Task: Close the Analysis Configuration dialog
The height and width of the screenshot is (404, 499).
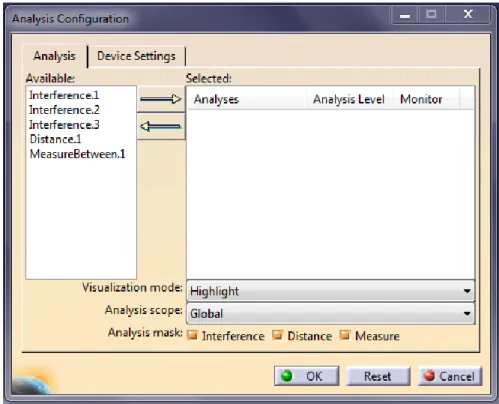Action: point(468,14)
